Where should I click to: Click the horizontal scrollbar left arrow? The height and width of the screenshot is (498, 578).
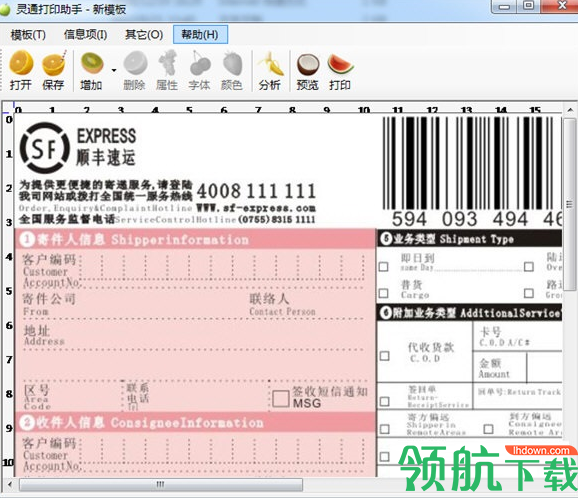click(x=10, y=484)
